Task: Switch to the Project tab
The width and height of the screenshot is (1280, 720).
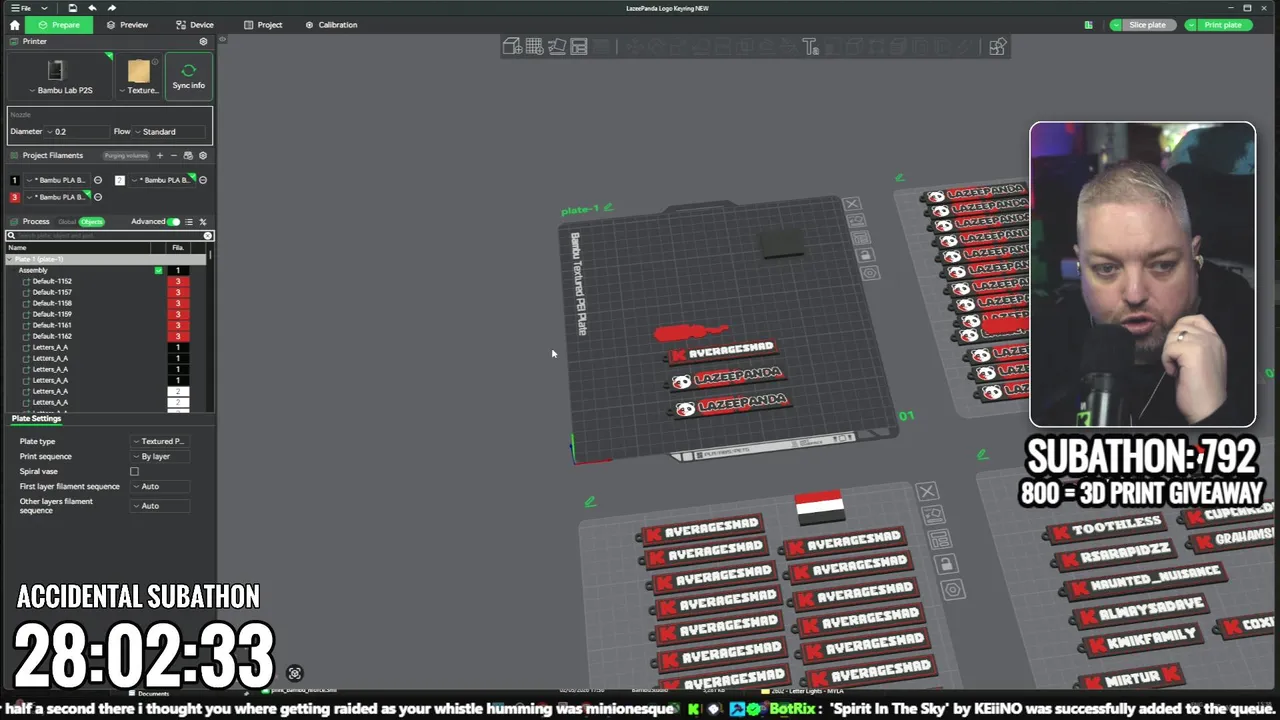Action: tap(263, 24)
